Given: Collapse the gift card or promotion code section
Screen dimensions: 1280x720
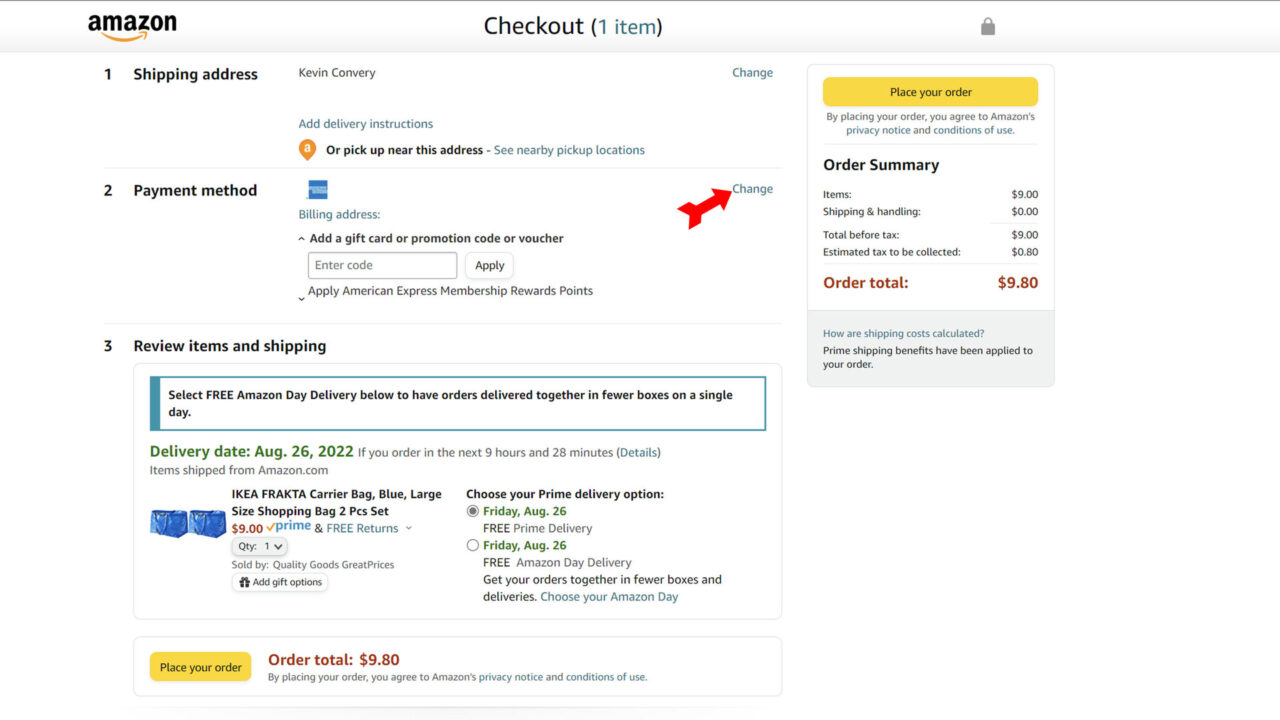Looking at the screenshot, I should pyautogui.click(x=301, y=238).
